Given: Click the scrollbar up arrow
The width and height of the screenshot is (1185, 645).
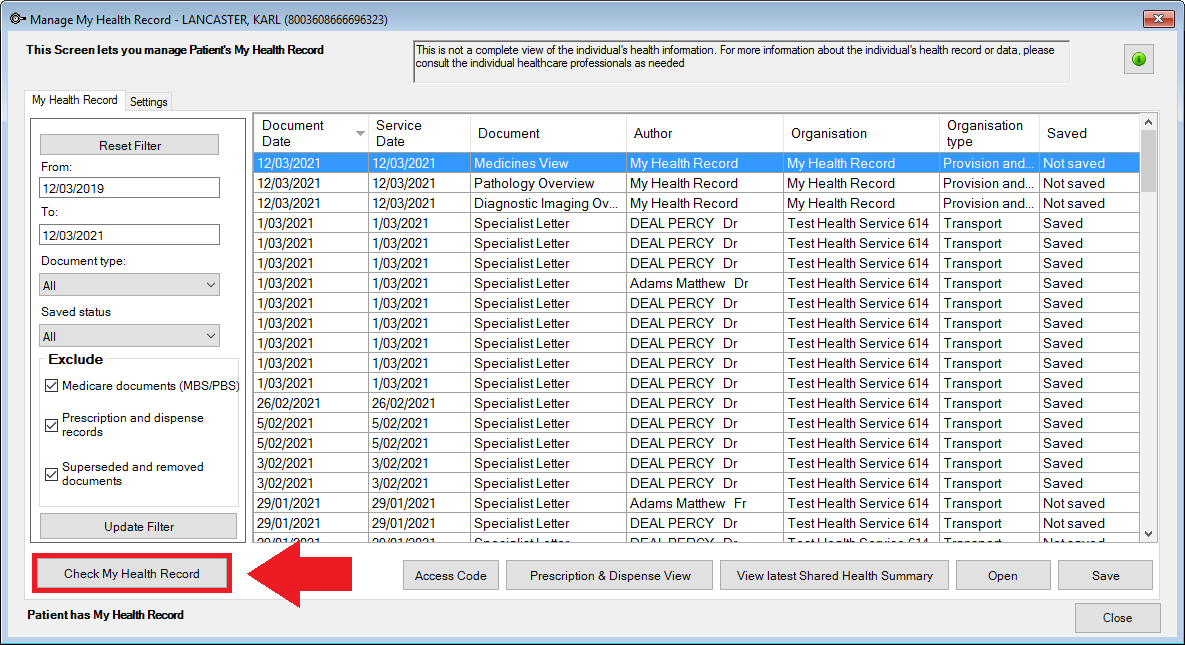Looking at the screenshot, I should (x=1148, y=122).
